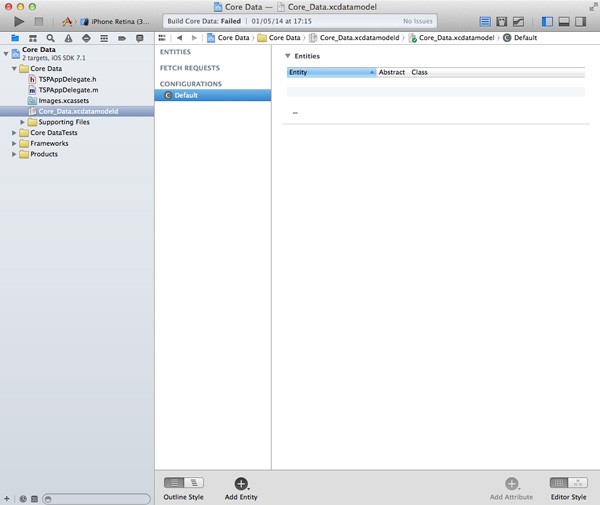Toggle the Debug area pane
The image size is (600, 505).
pyautogui.click(x=564, y=21)
